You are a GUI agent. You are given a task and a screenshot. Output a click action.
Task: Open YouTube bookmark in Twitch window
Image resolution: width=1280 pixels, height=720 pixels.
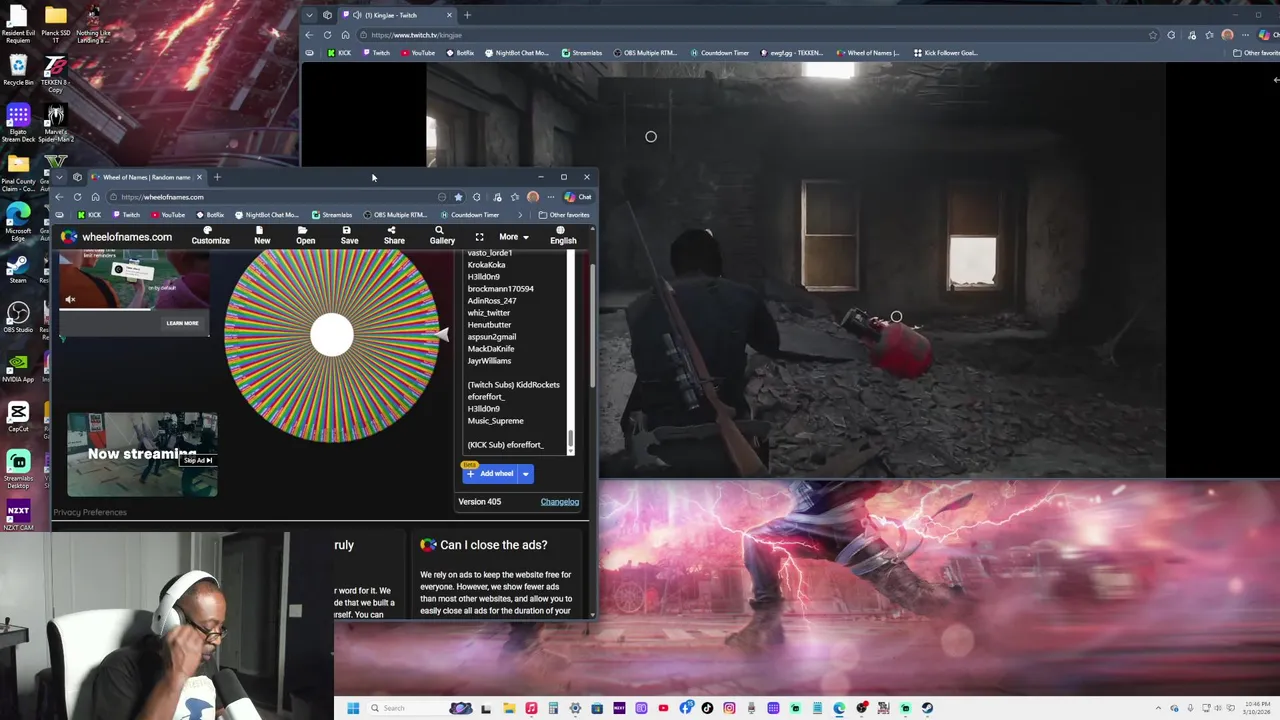click(x=417, y=53)
